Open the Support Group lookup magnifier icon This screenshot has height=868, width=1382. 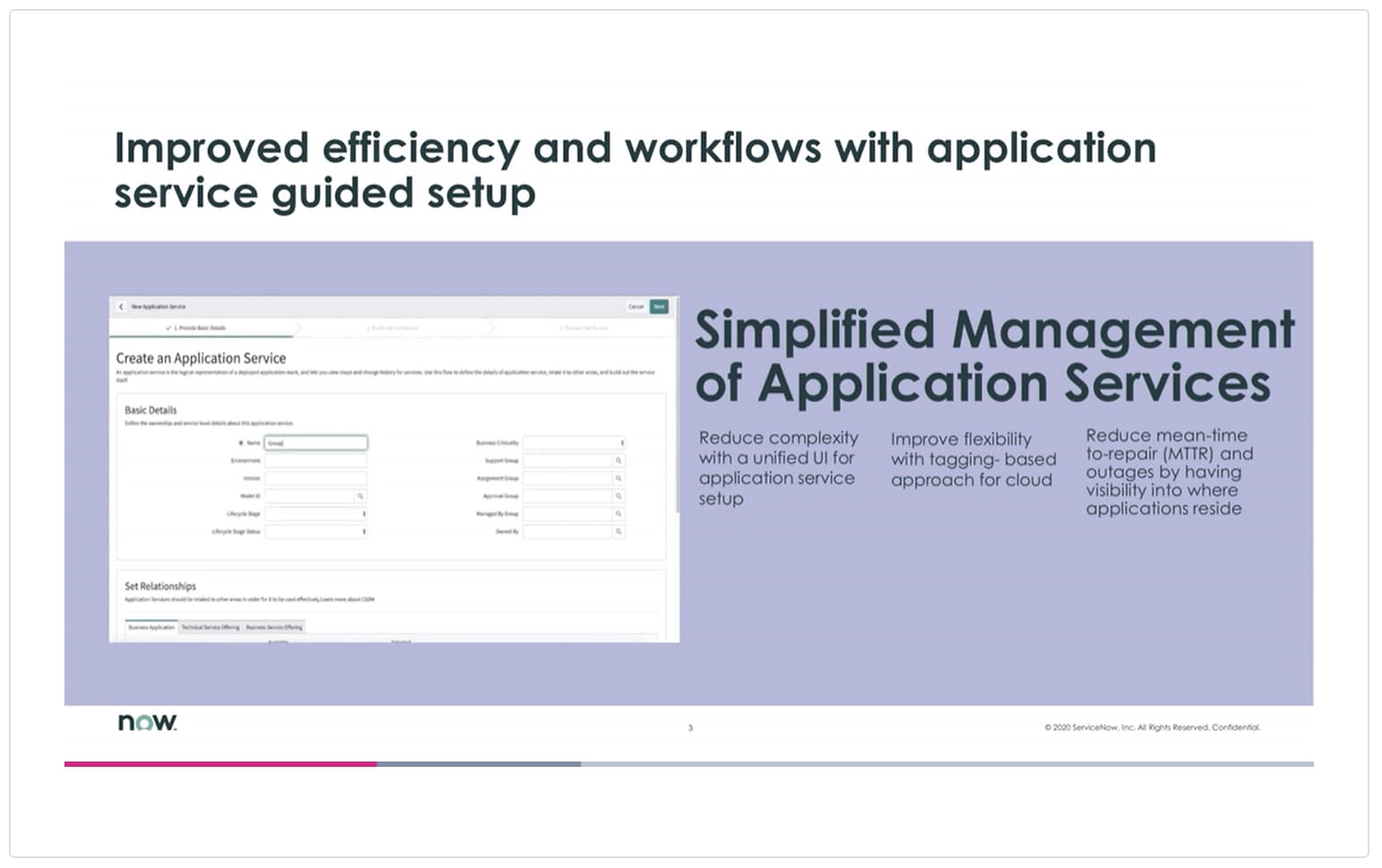(x=618, y=461)
